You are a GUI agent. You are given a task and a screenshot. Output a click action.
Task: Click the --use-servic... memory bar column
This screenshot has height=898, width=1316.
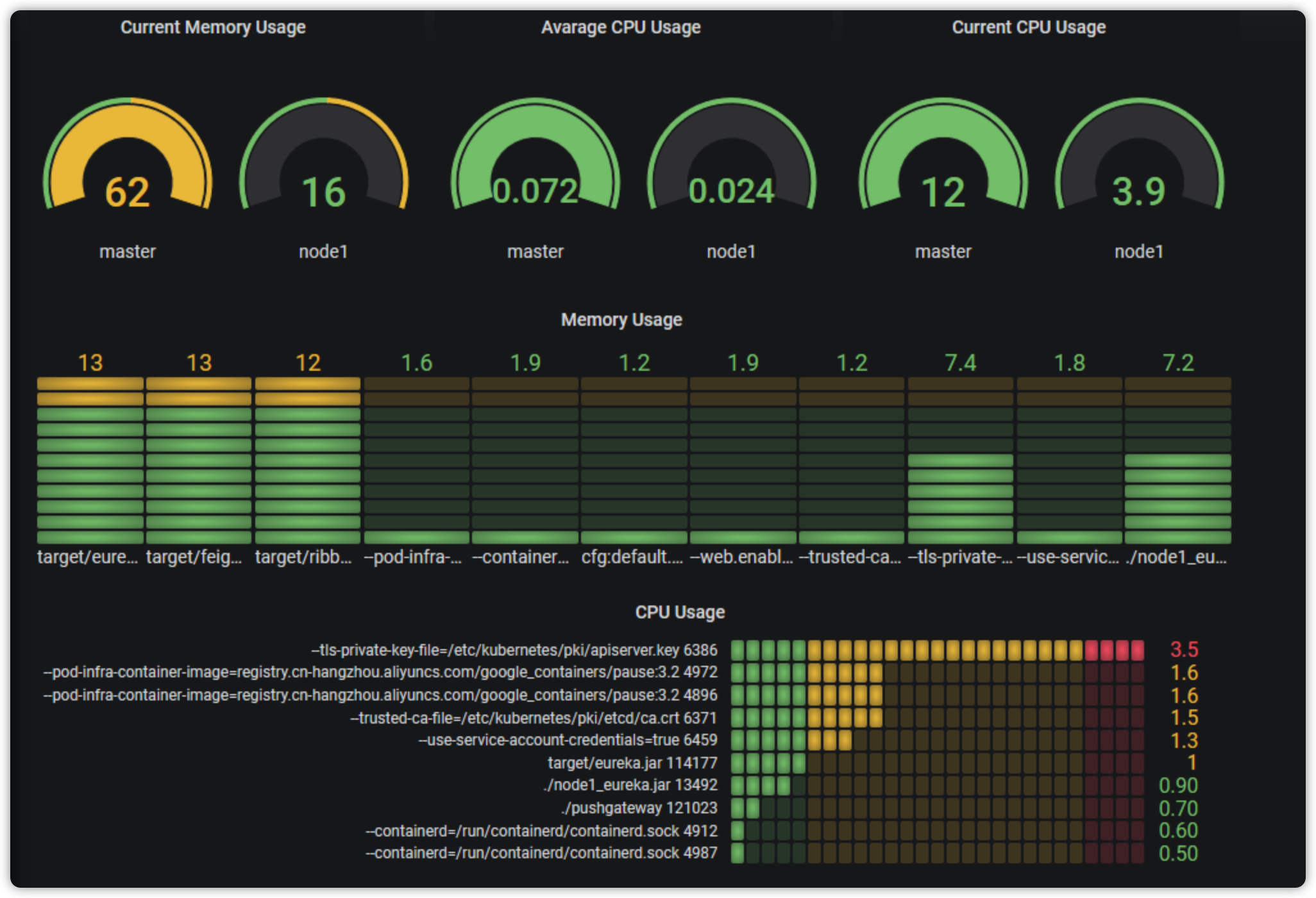point(1070,461)
